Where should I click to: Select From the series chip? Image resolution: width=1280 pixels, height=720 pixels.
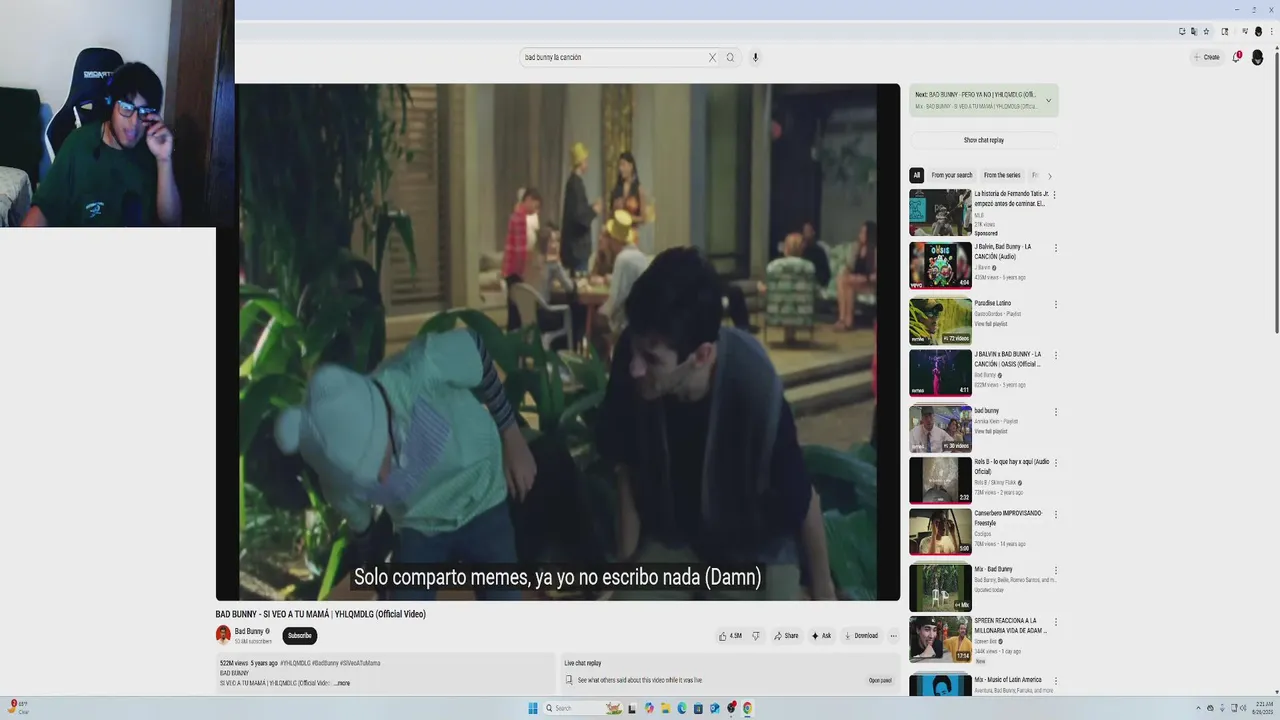pyautogui.click(x=1002, y=175)
